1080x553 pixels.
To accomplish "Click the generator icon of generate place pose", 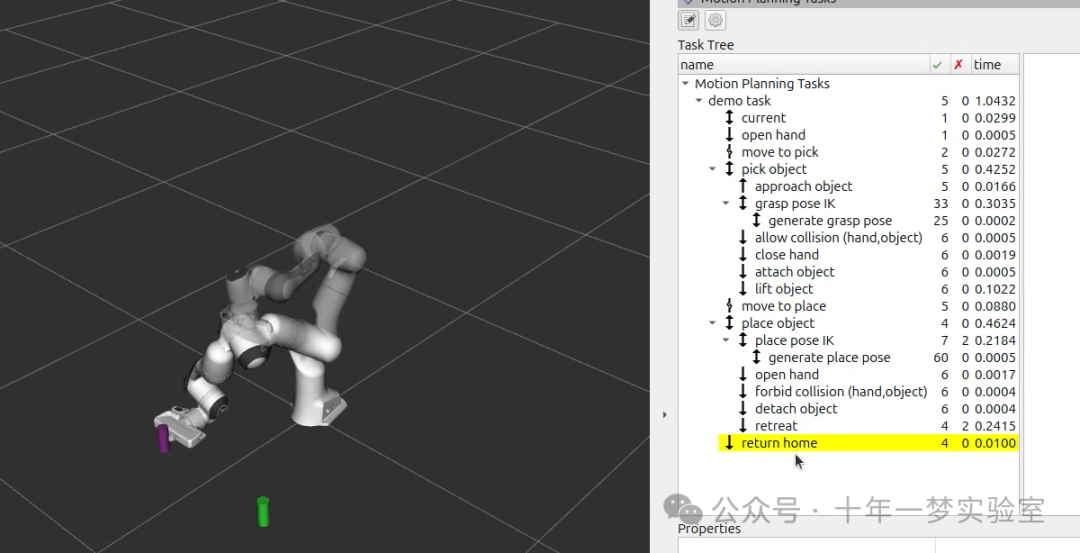I will tap(756, 357).
